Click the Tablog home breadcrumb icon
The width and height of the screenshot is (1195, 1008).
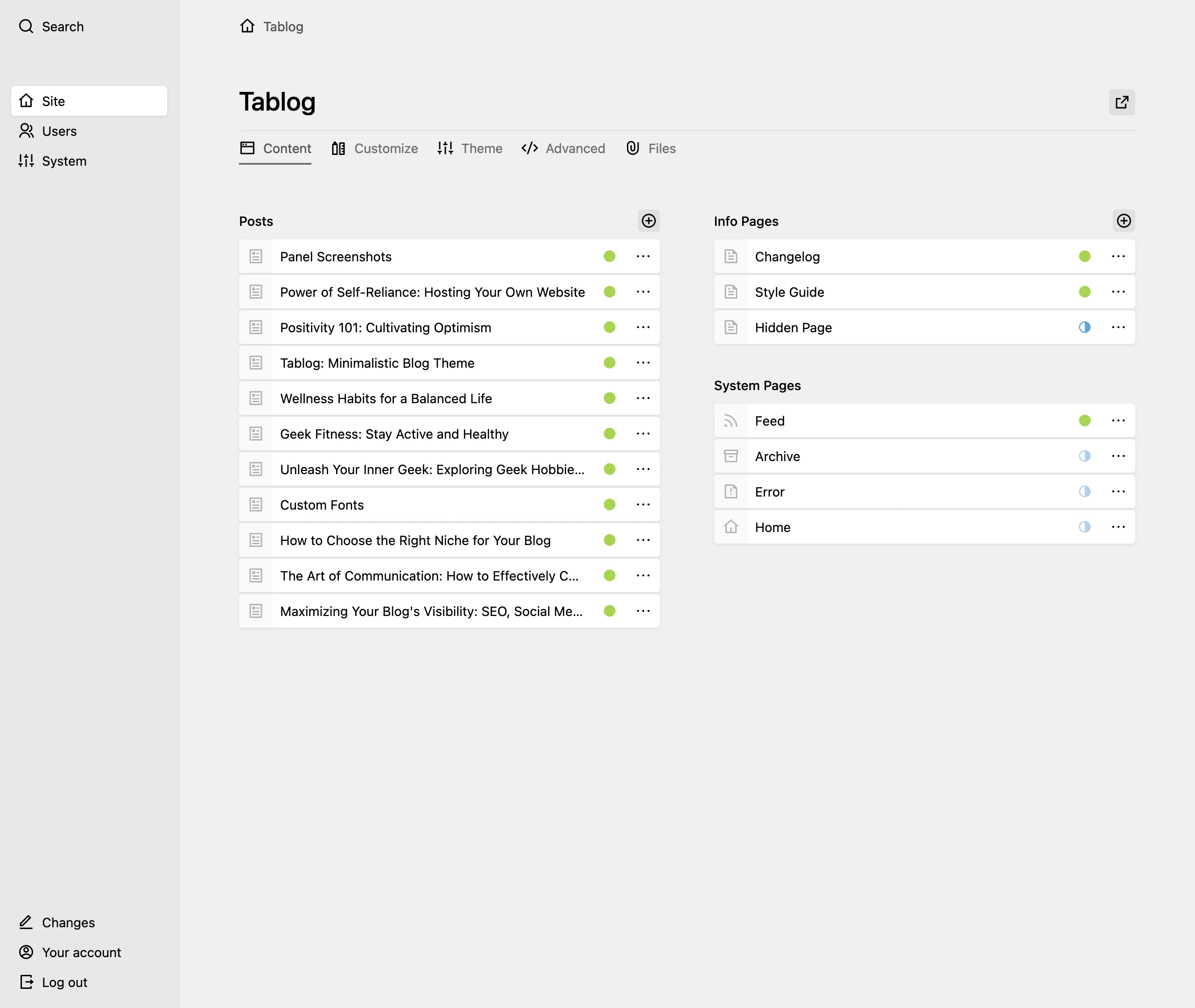pos(247,26)
